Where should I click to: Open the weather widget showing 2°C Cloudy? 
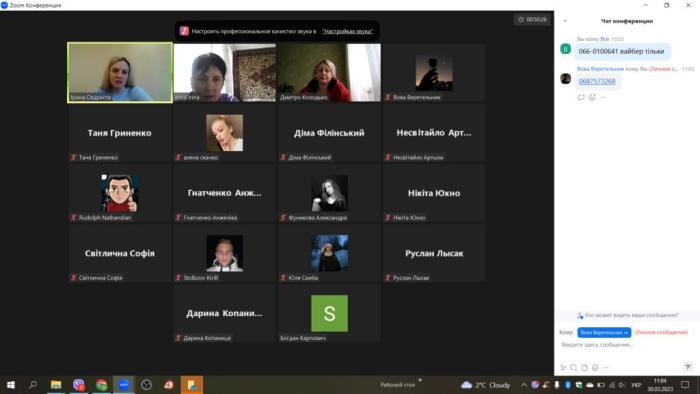click(x=486, y=385)
